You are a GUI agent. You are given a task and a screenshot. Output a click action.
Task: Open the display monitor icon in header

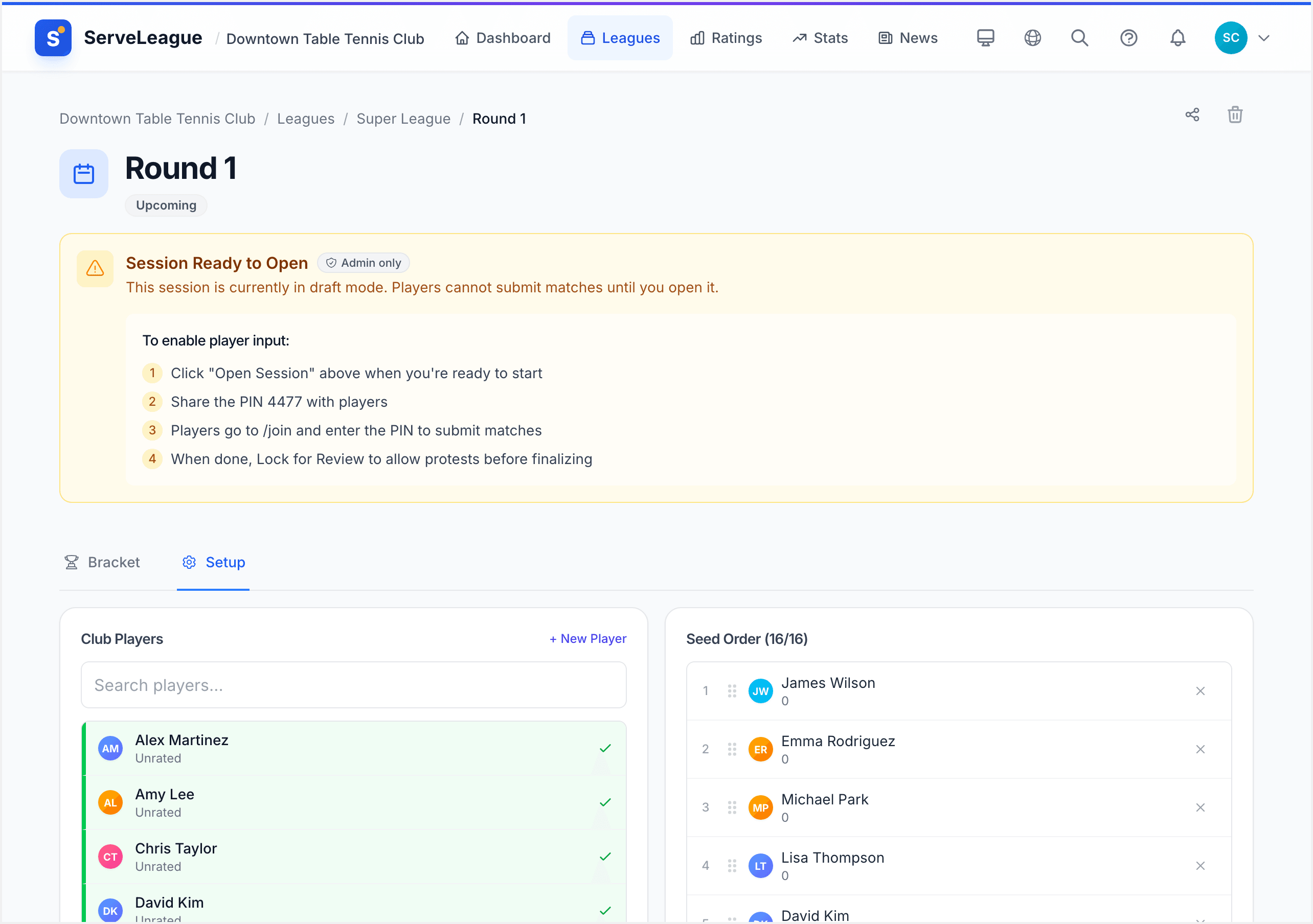pyautogui.click(x=985, y=38)
